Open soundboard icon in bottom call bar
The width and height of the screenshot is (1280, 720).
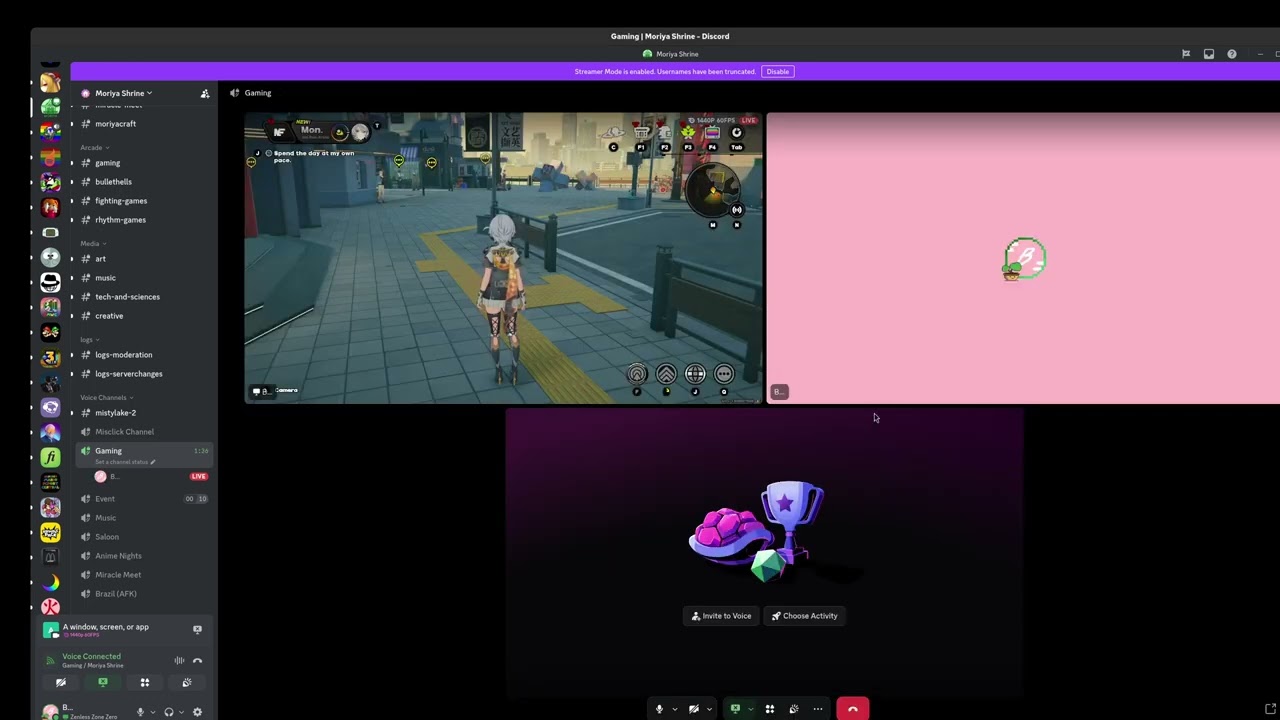794,709
